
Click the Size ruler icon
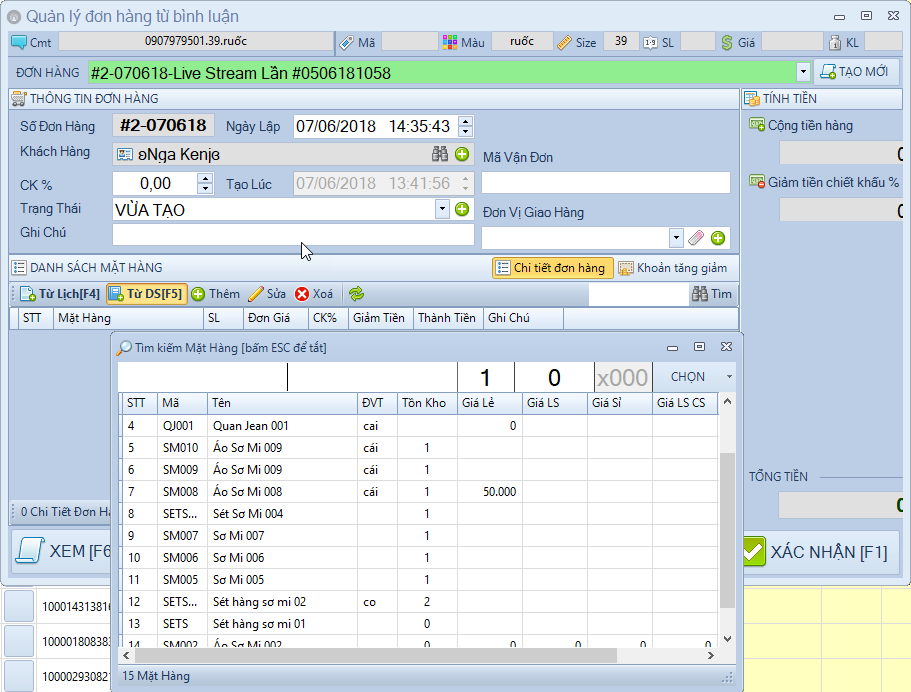[564, 42]
